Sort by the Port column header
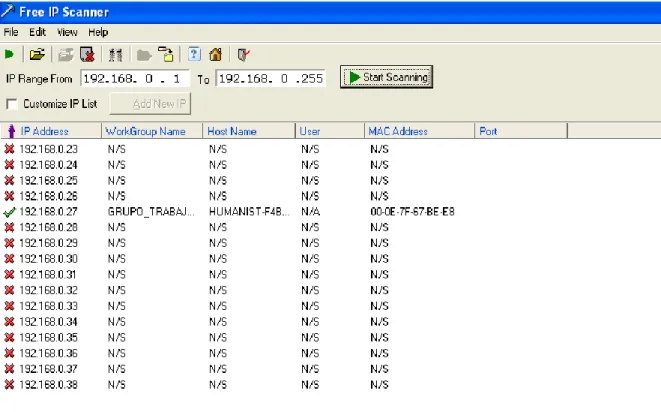The height and width of the screenshot is (412, 661). [x=521, y=131]
